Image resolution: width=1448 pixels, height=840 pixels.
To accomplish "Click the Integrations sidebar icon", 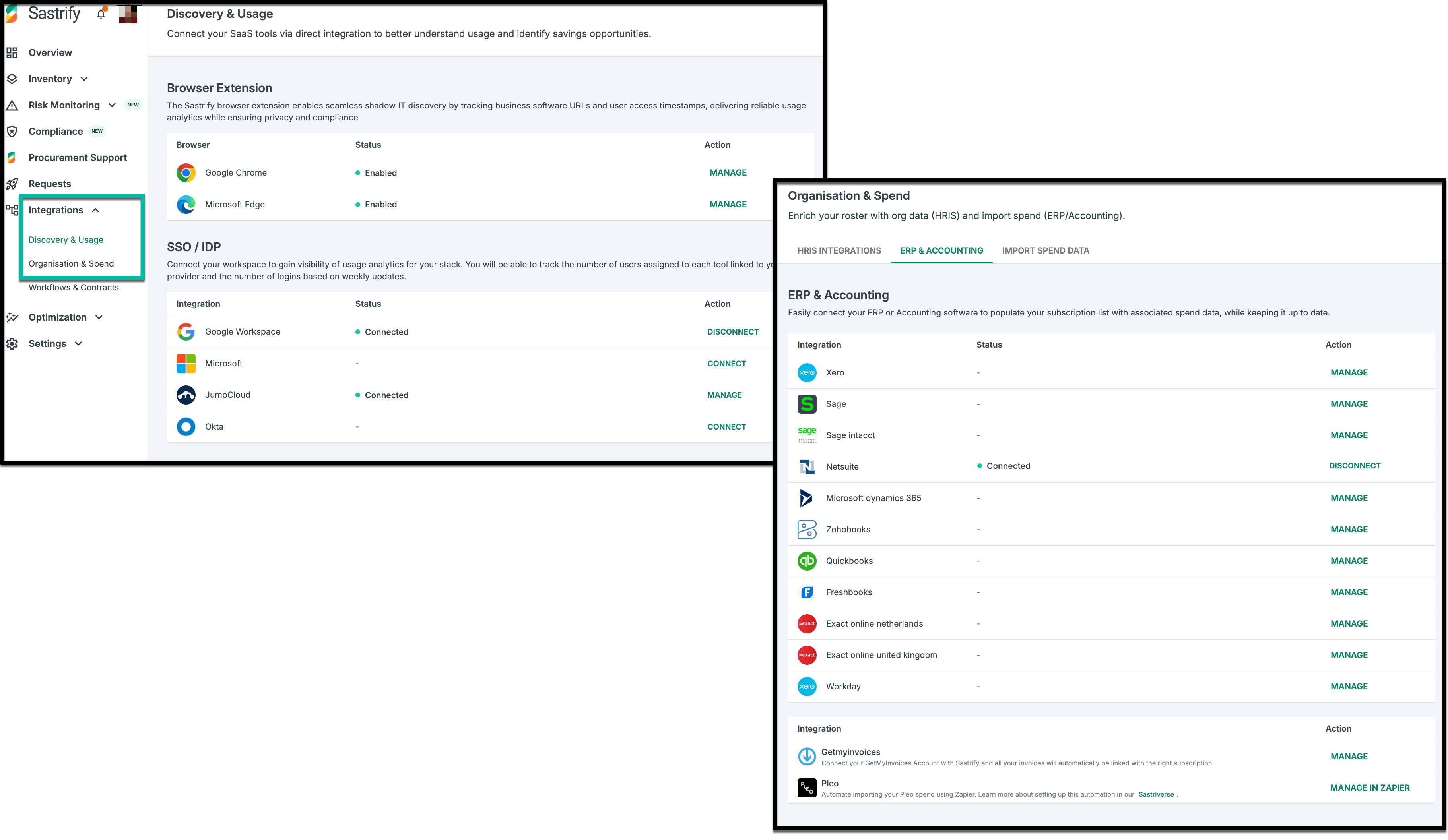I will pos(12,209).
